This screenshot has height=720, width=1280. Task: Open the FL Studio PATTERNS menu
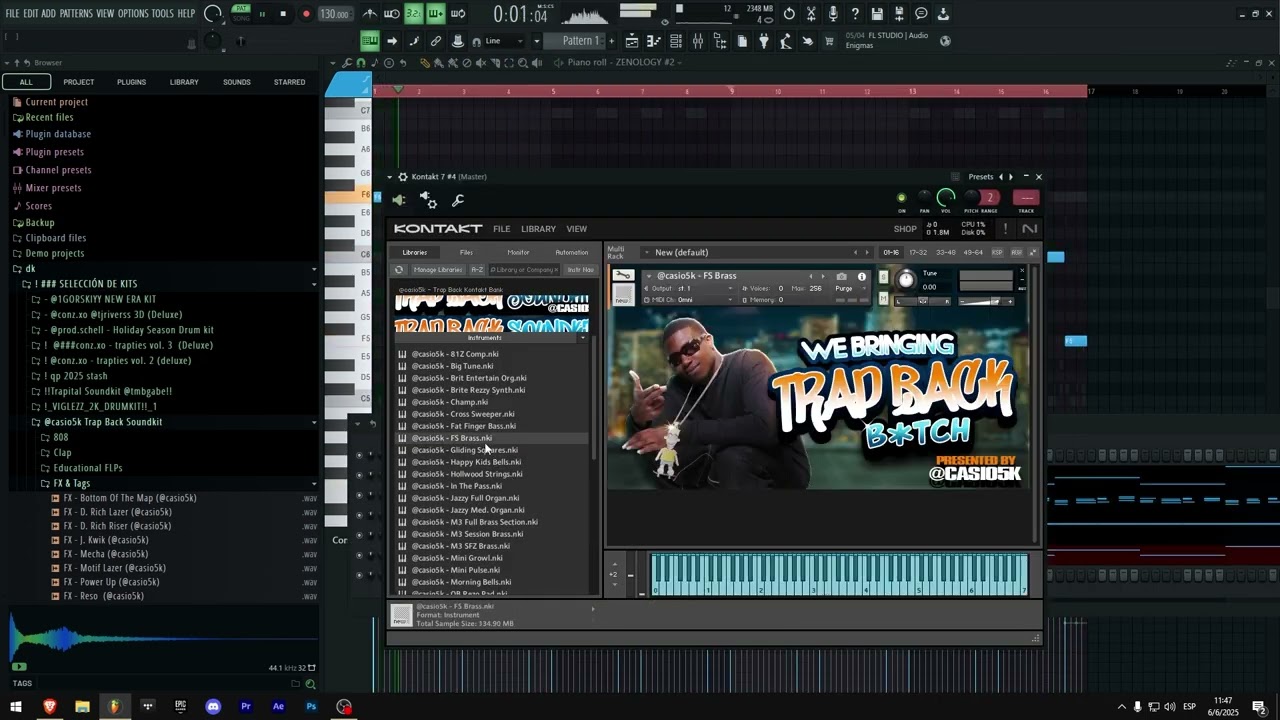click(x=76, y=14)
